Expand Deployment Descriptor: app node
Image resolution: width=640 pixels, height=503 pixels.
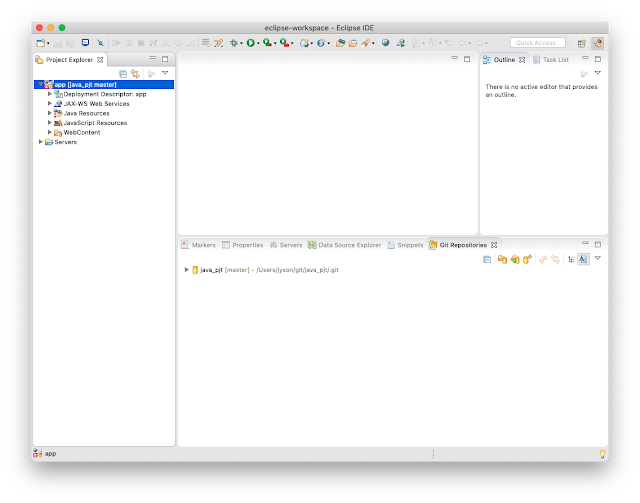coord(50,94)
